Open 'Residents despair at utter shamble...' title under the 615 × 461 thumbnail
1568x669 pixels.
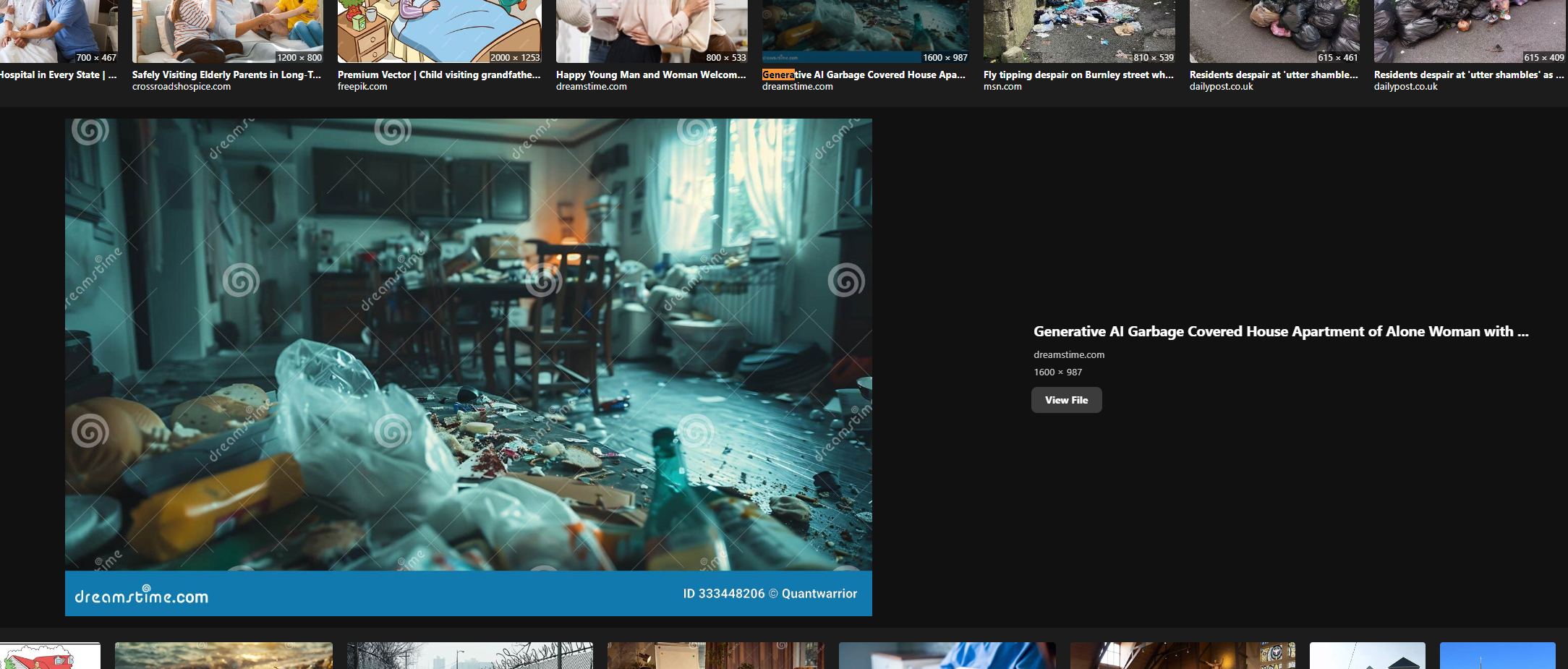1274,74
